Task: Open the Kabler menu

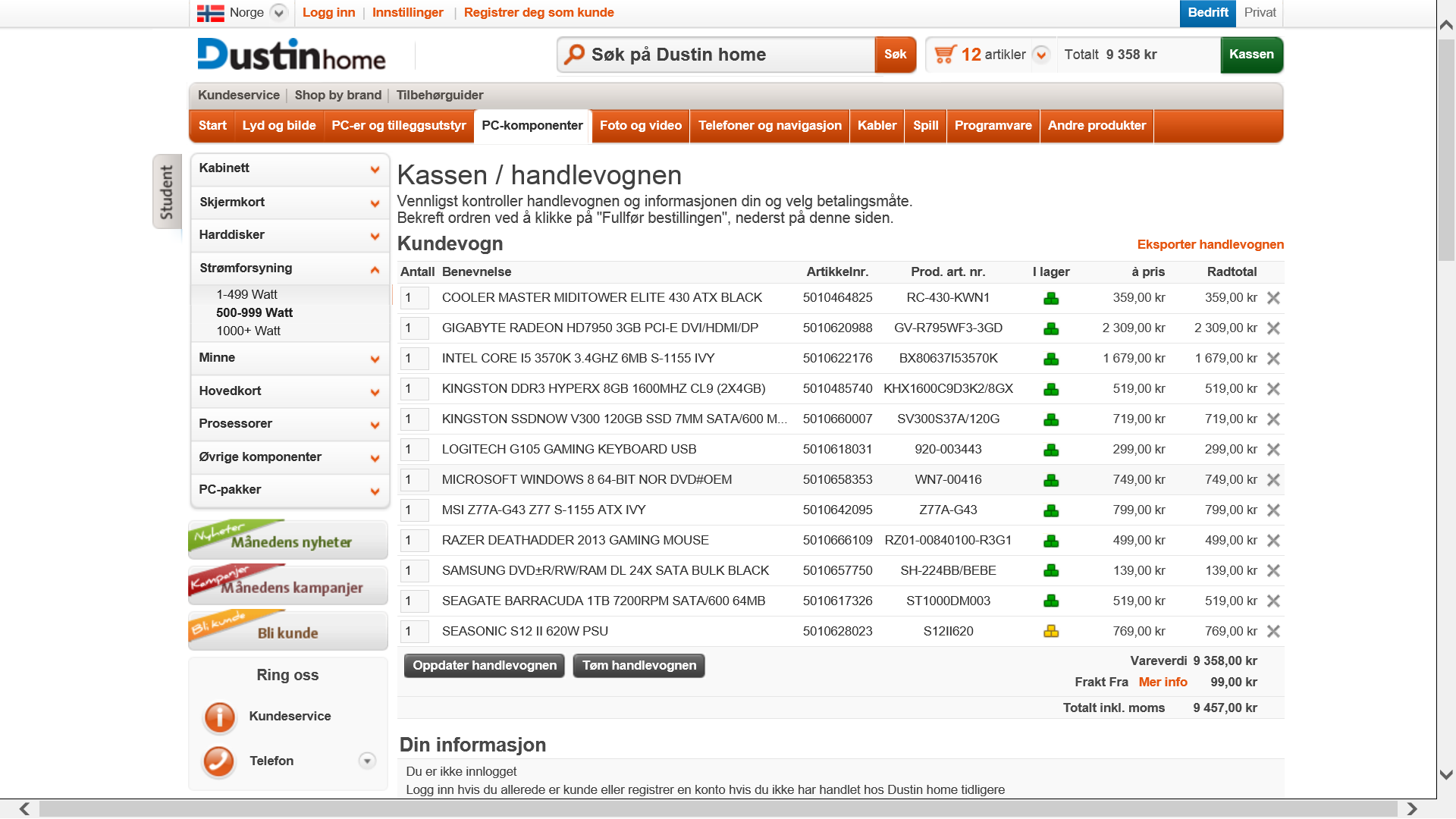Action: (877, 126)
